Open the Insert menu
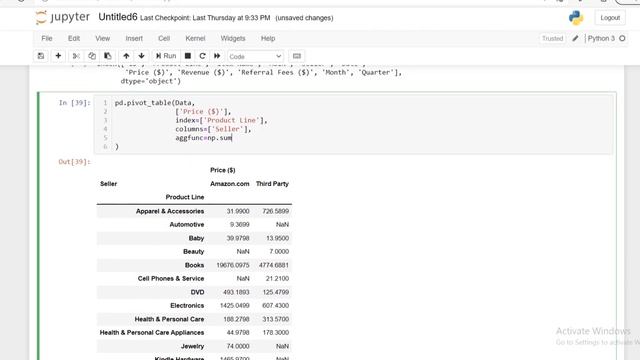The height and width of the screenshot is (360, 640). click(x=134, y=38)
